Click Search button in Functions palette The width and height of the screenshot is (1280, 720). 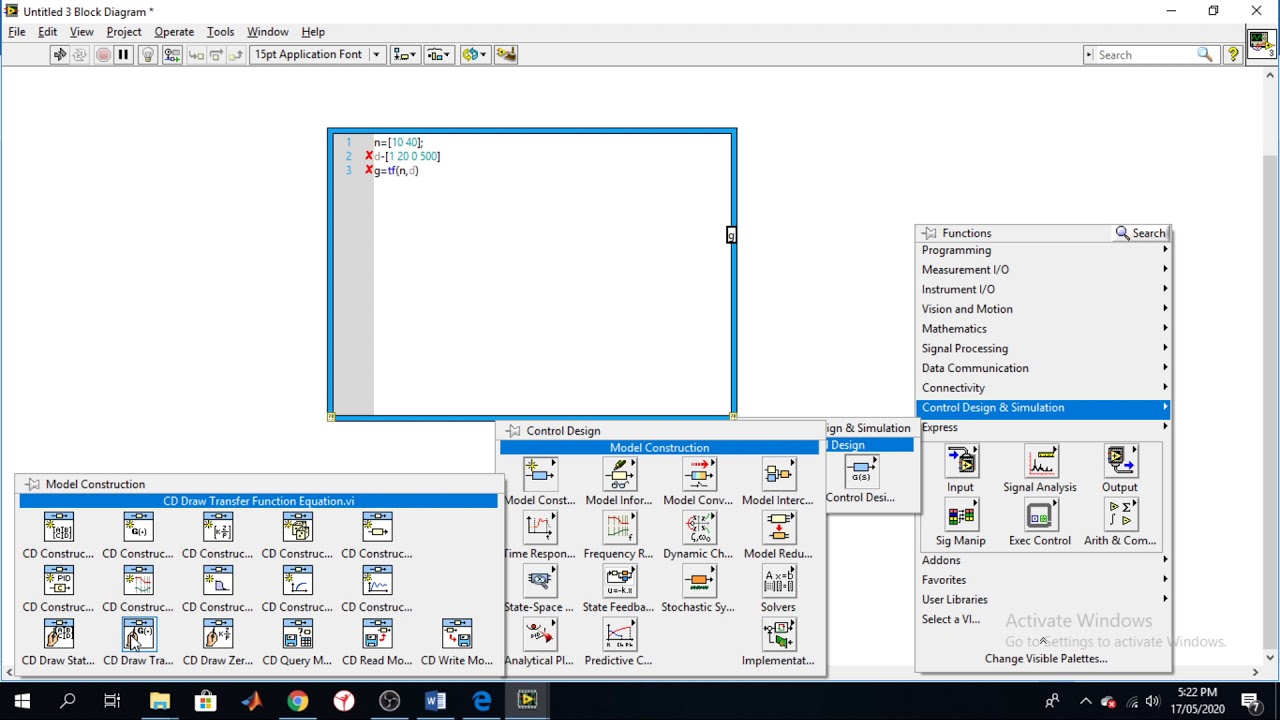(x=1141, y=233)
